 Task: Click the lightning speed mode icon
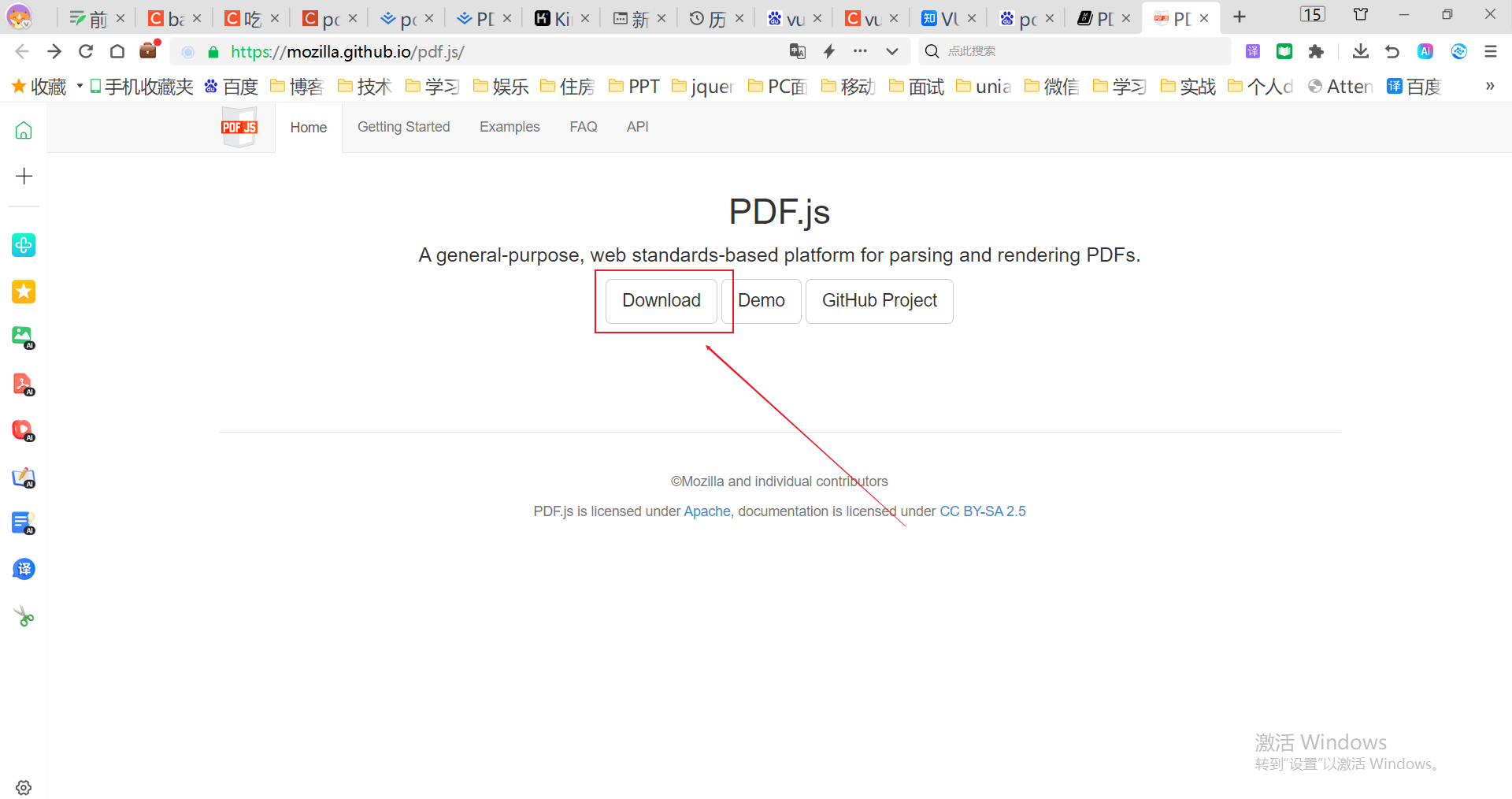(x=829, y=51)
